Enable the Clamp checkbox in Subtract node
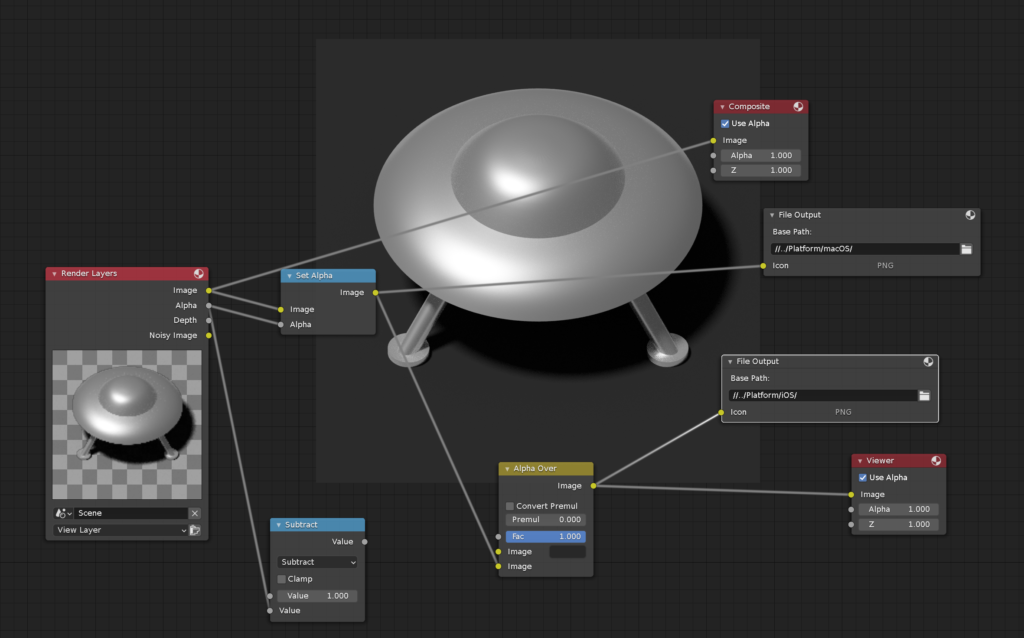 (282, 579)
